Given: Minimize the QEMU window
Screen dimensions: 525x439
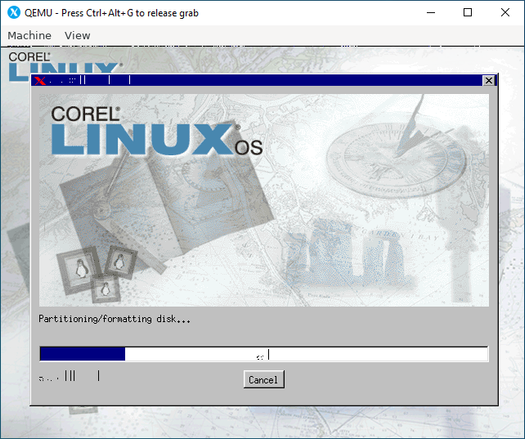Looking at the screenshot, I should tap(431, 13).
